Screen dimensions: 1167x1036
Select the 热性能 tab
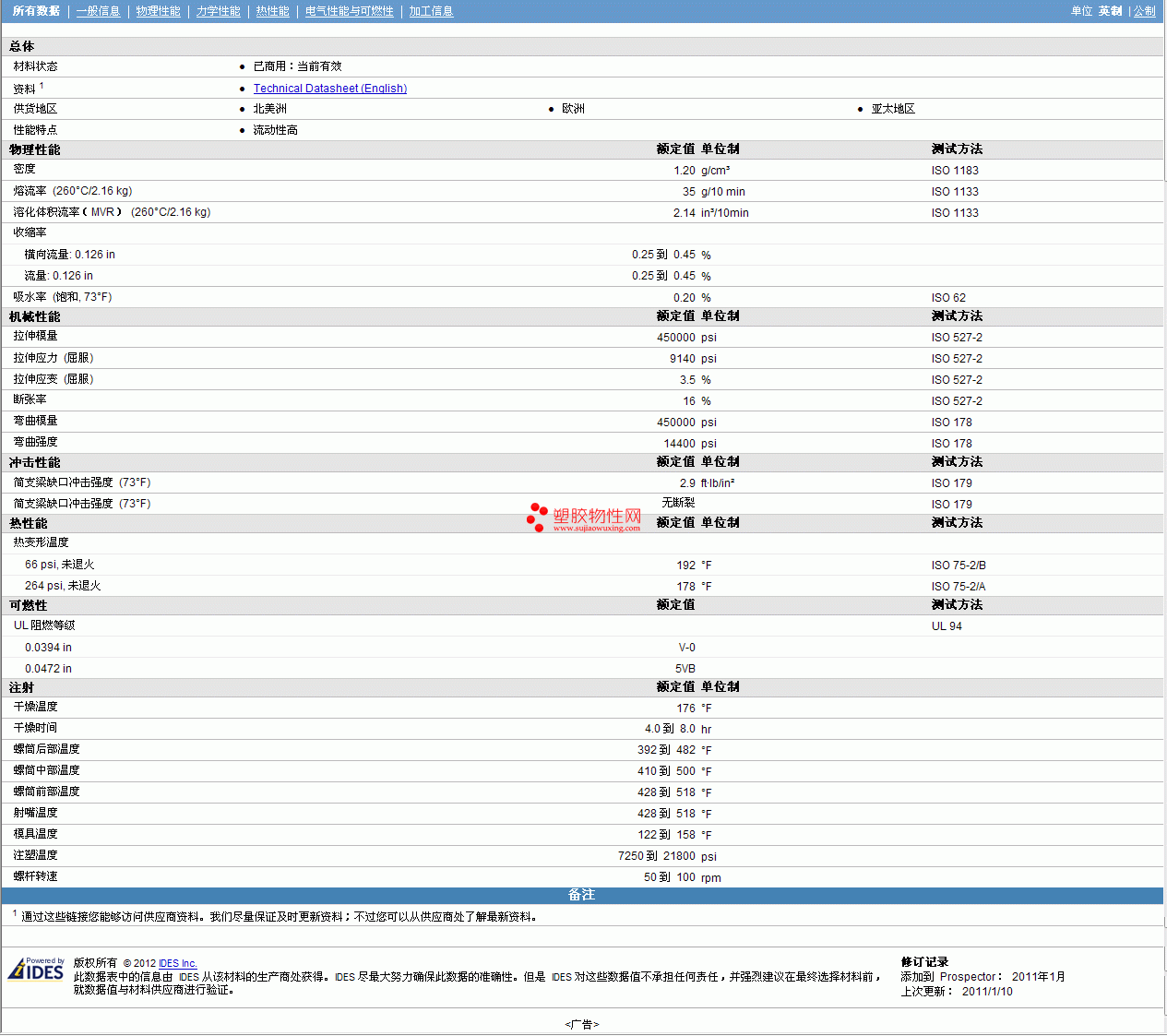tap(272, 11)
